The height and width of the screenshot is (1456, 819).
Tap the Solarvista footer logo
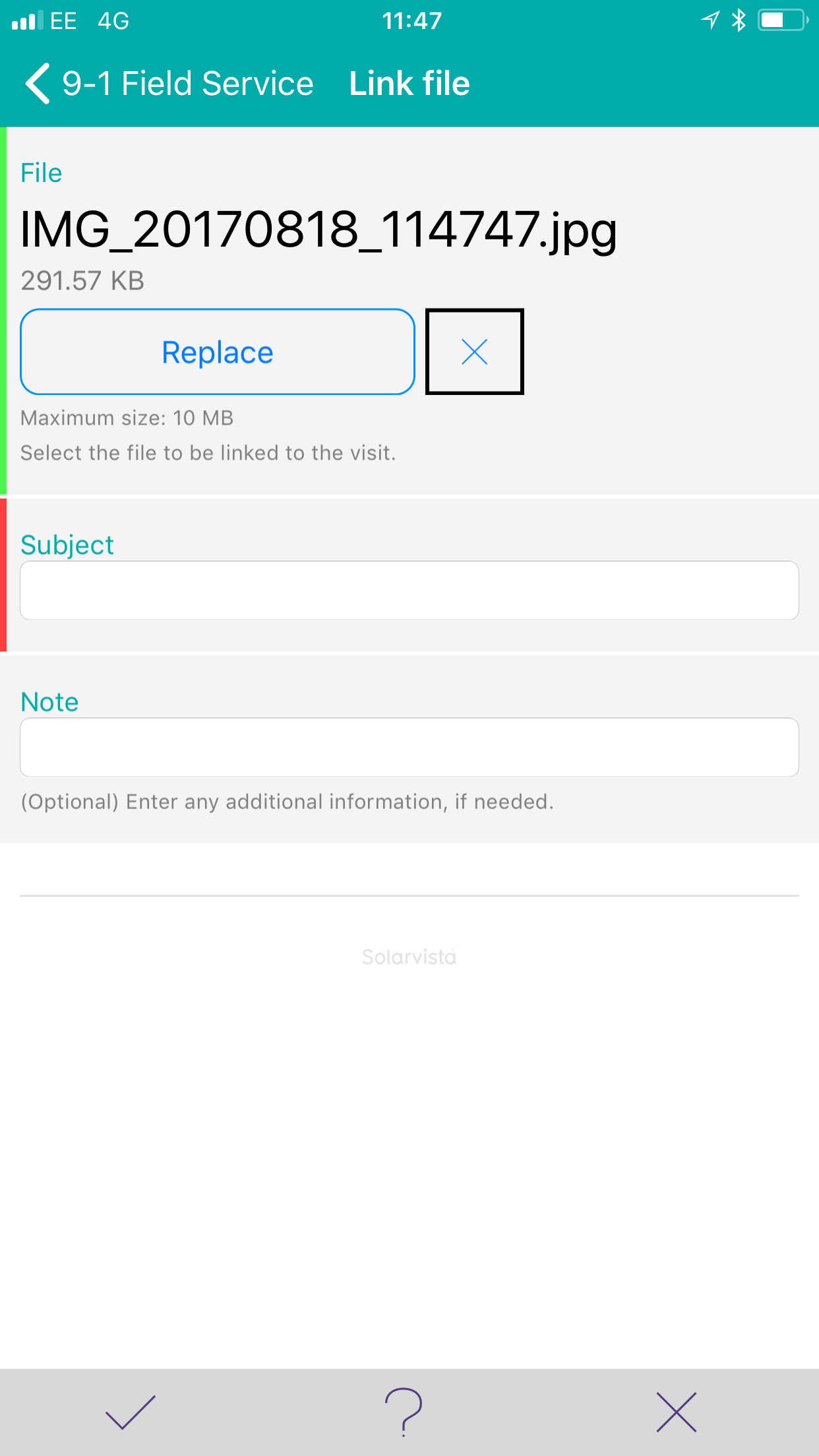click(x=409, y=957)
